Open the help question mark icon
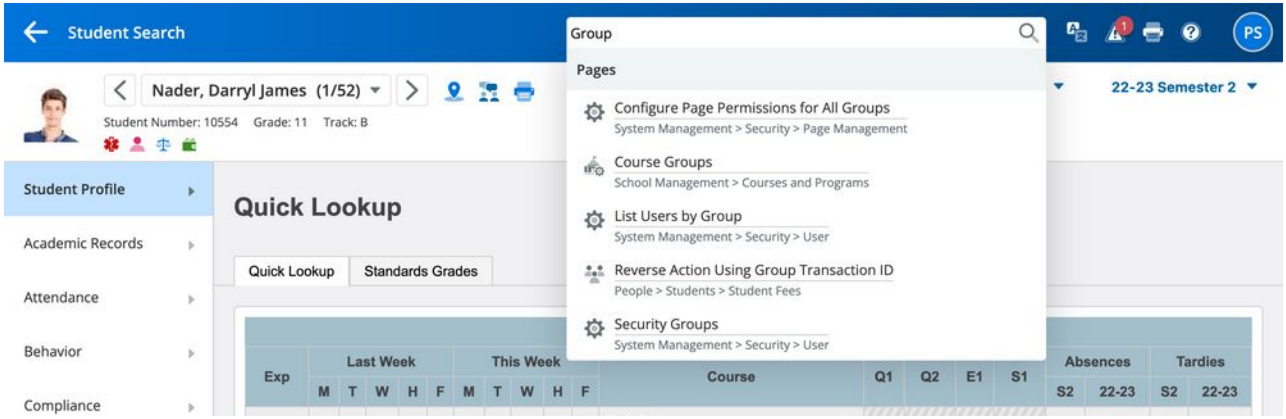The width and height of the screenshot is (1286, 419). 1191,33
